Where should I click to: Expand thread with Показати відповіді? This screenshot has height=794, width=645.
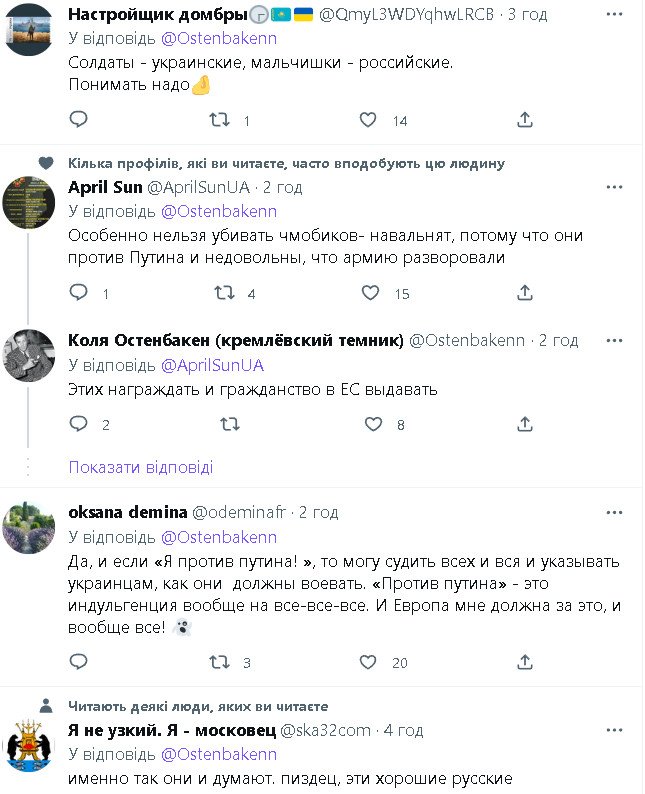pyautogui.click(x=141, y=467)
